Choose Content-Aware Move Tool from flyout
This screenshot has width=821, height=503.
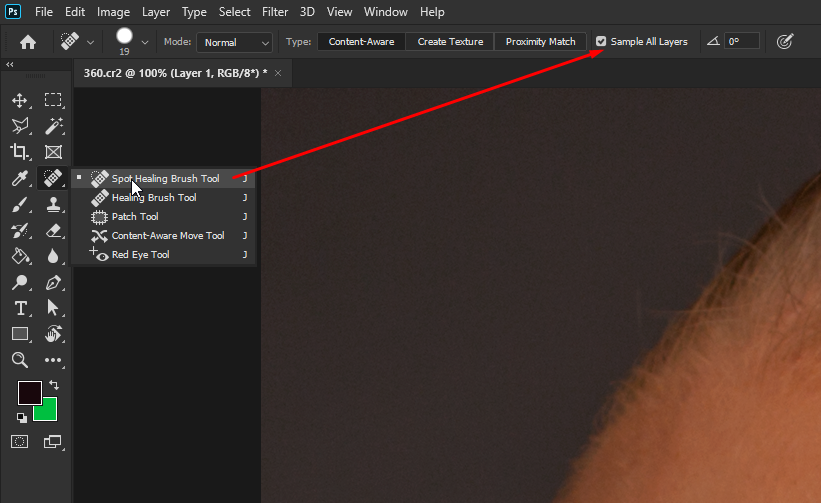coord(163,236)
